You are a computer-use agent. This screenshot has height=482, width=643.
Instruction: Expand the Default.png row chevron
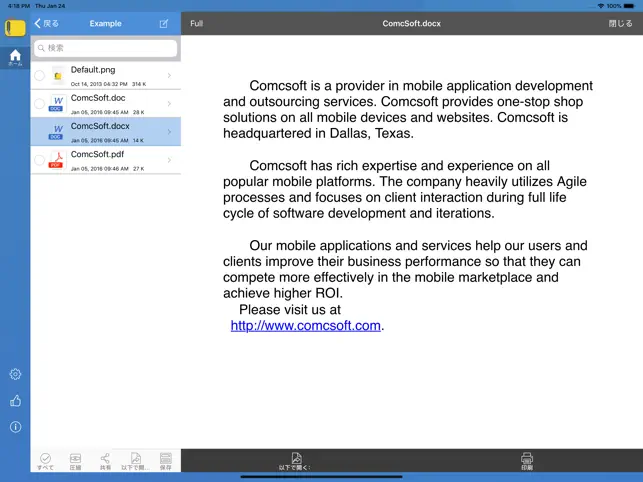point(169,75)
